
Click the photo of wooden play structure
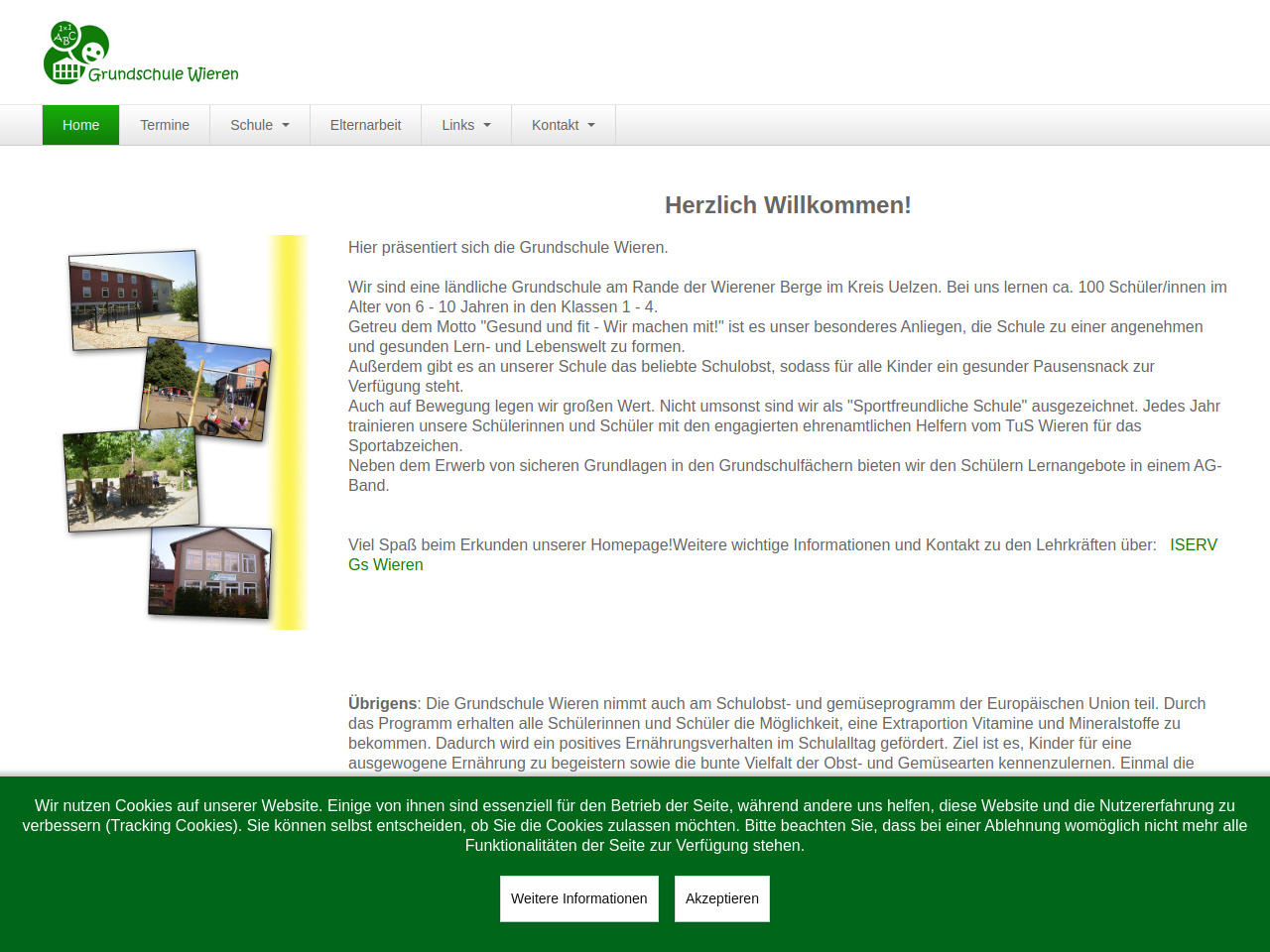(x=131, y=480)
